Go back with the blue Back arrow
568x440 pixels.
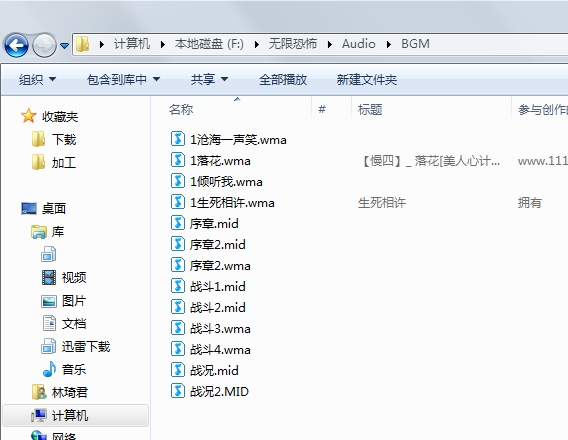16,45
